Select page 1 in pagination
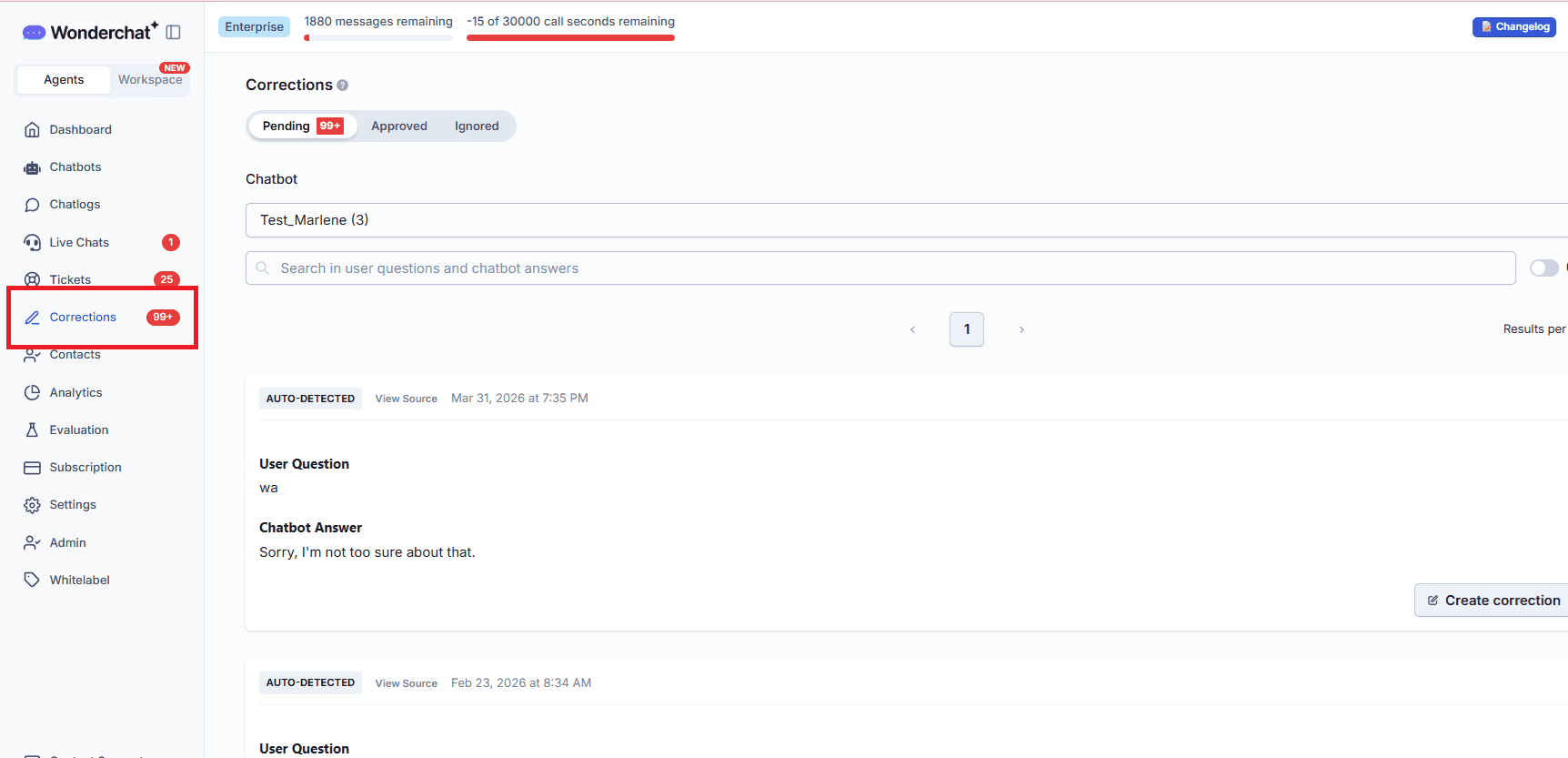This screenshot has height=758, width=1568. 967,329
